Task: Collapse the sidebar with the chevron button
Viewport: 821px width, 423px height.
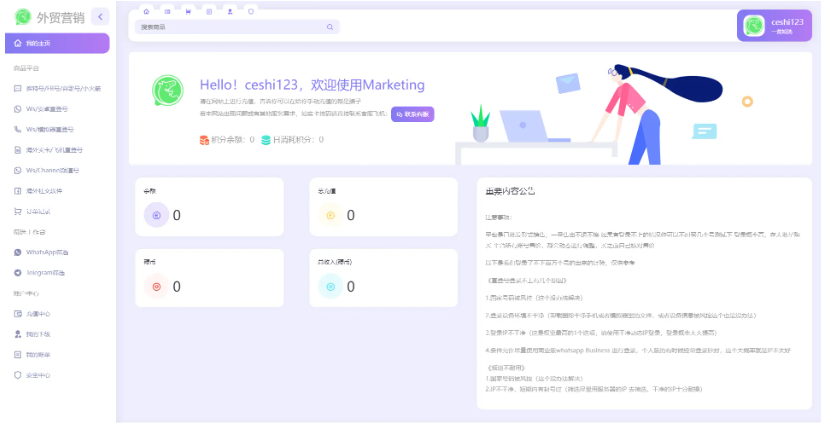Action: 100,17
